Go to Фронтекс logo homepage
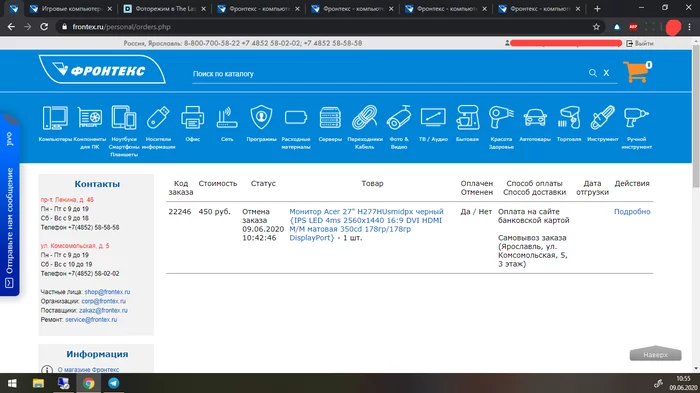Screen dimensions: 700x393 coord(102,69)
